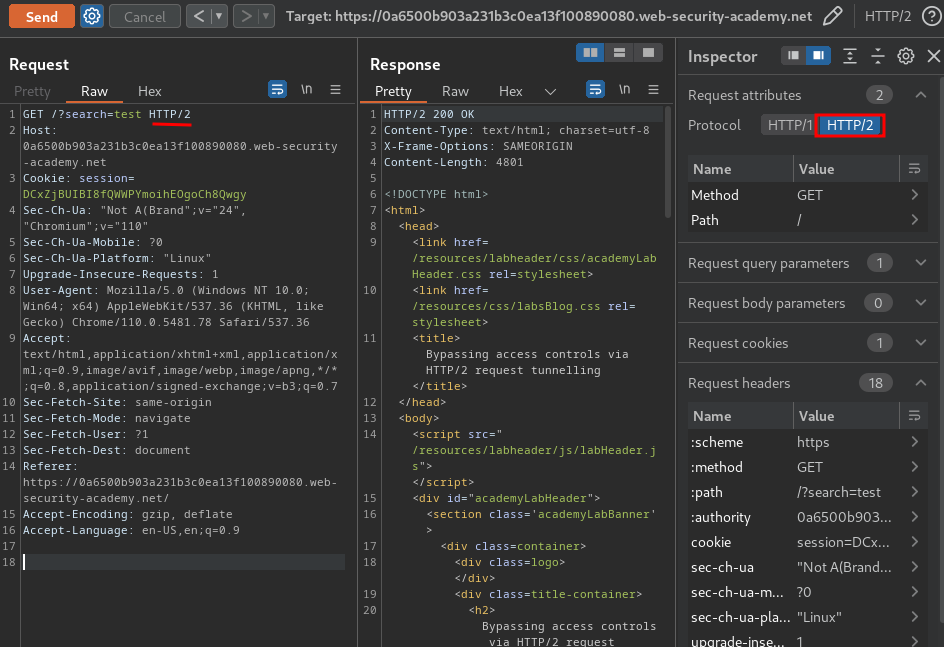Toggle non-printable characters in Request panel
The image size is (944, 647).
[x=306, y=90]
